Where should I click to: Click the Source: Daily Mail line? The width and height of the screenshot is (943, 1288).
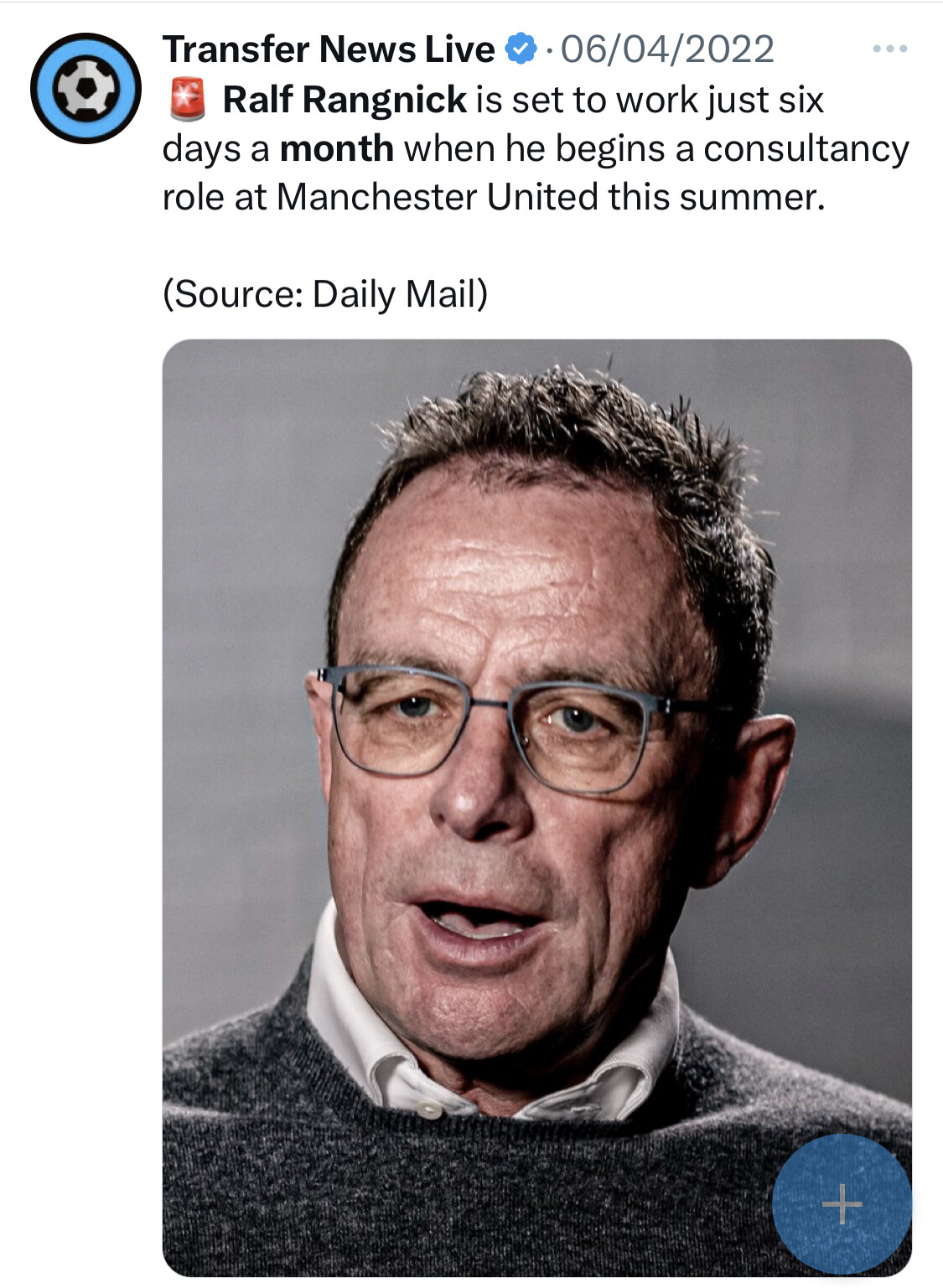pos(325,294)
